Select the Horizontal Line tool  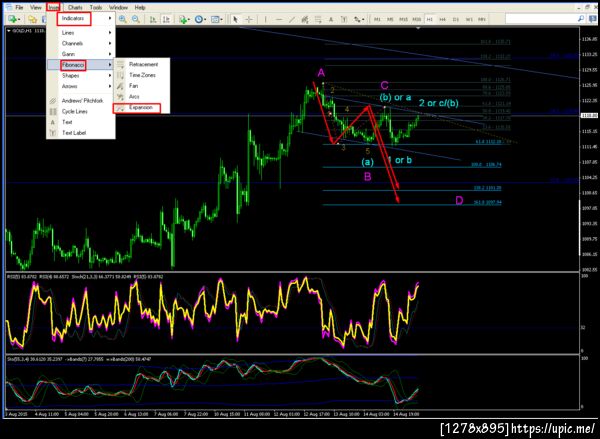pos(279,19)
